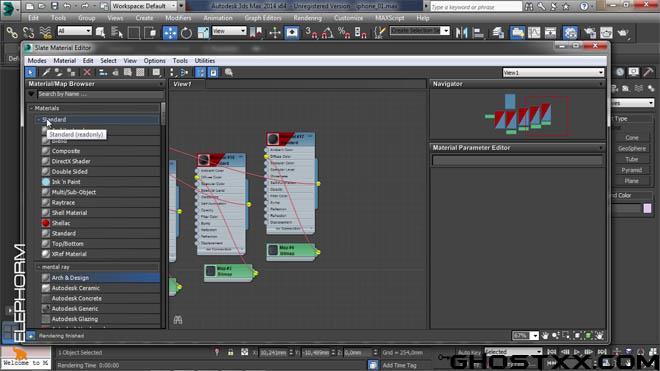660x371 pixels.
Task: Choose Rectangular Selection Region tool
Action: [133, 32]
